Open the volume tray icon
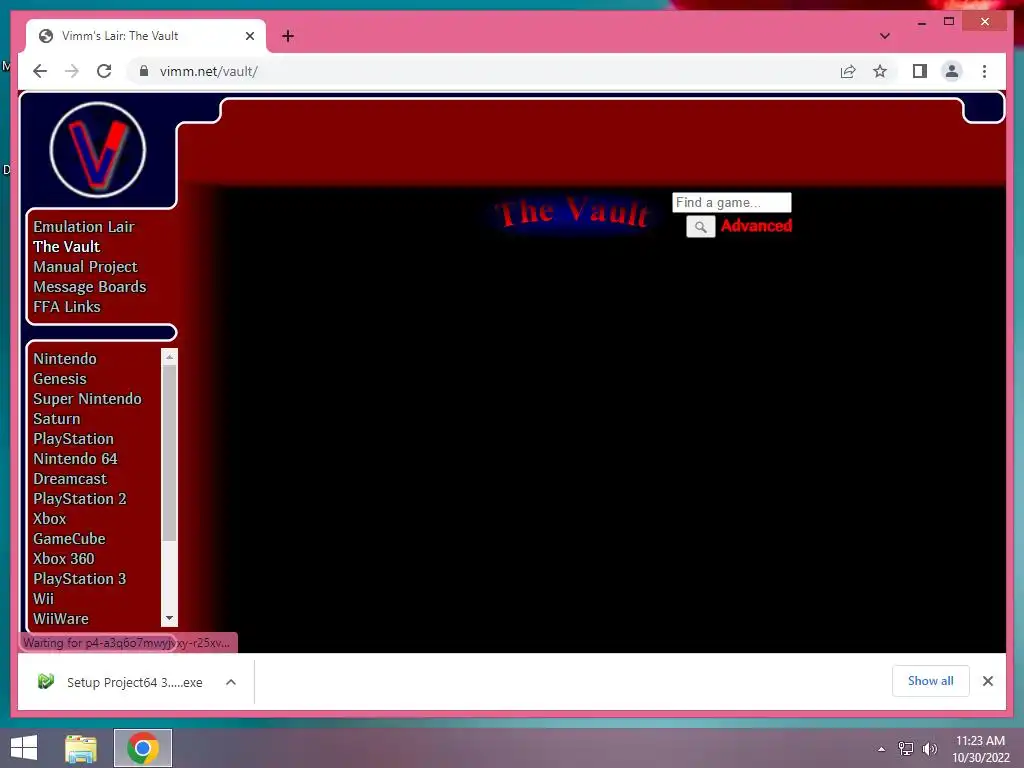1024x768 pixels. (929, 749)
